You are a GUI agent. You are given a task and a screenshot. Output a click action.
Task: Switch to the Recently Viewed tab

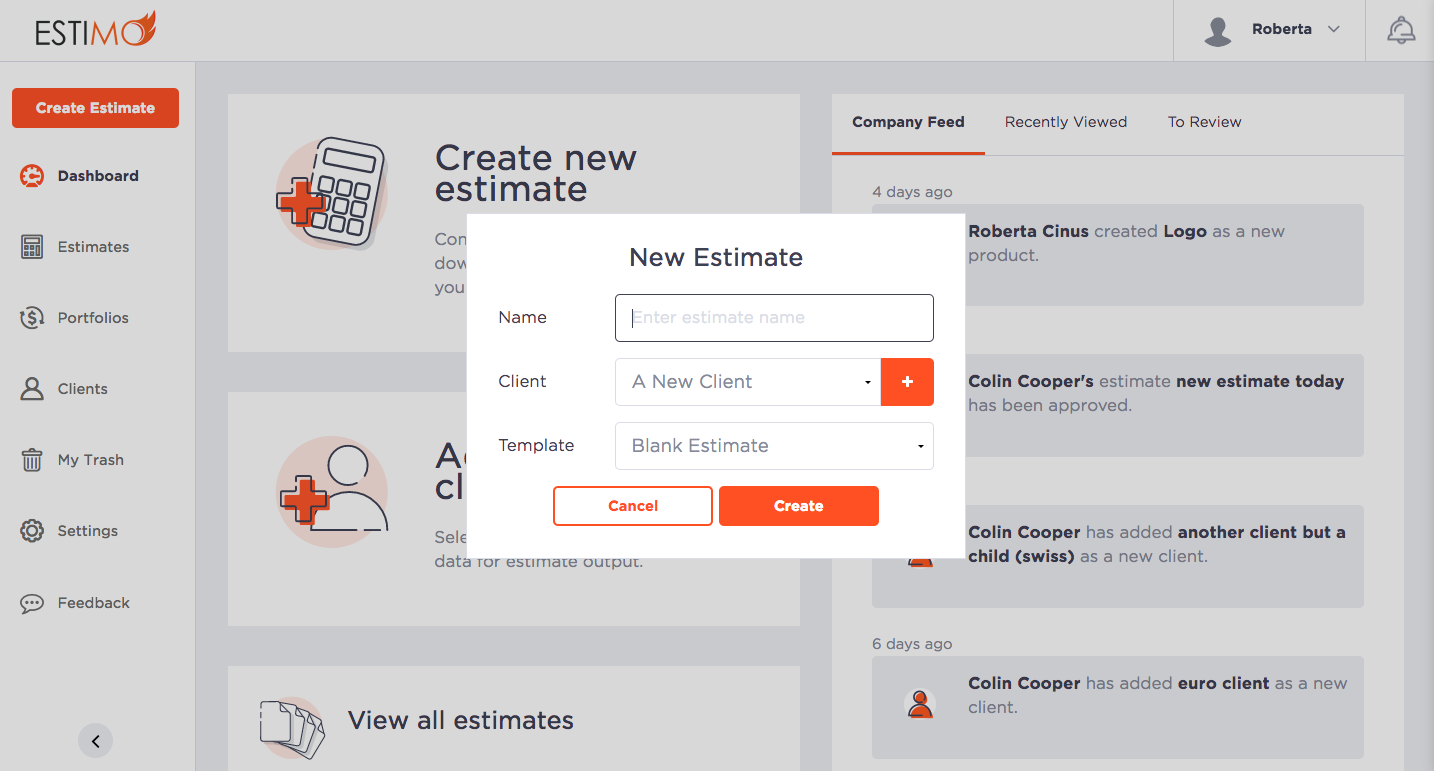click(x=1065, y=122)
